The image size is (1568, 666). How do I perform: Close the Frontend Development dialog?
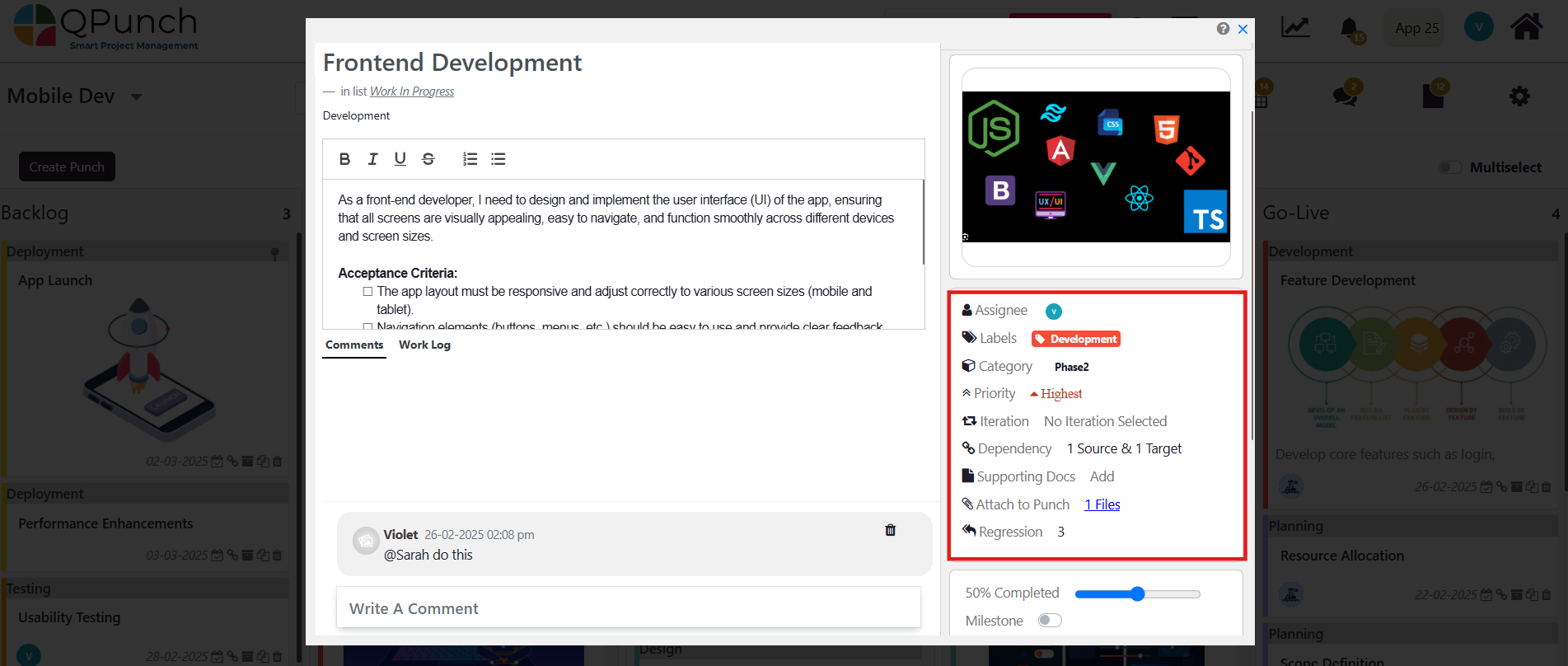(x=1243, y=29)
